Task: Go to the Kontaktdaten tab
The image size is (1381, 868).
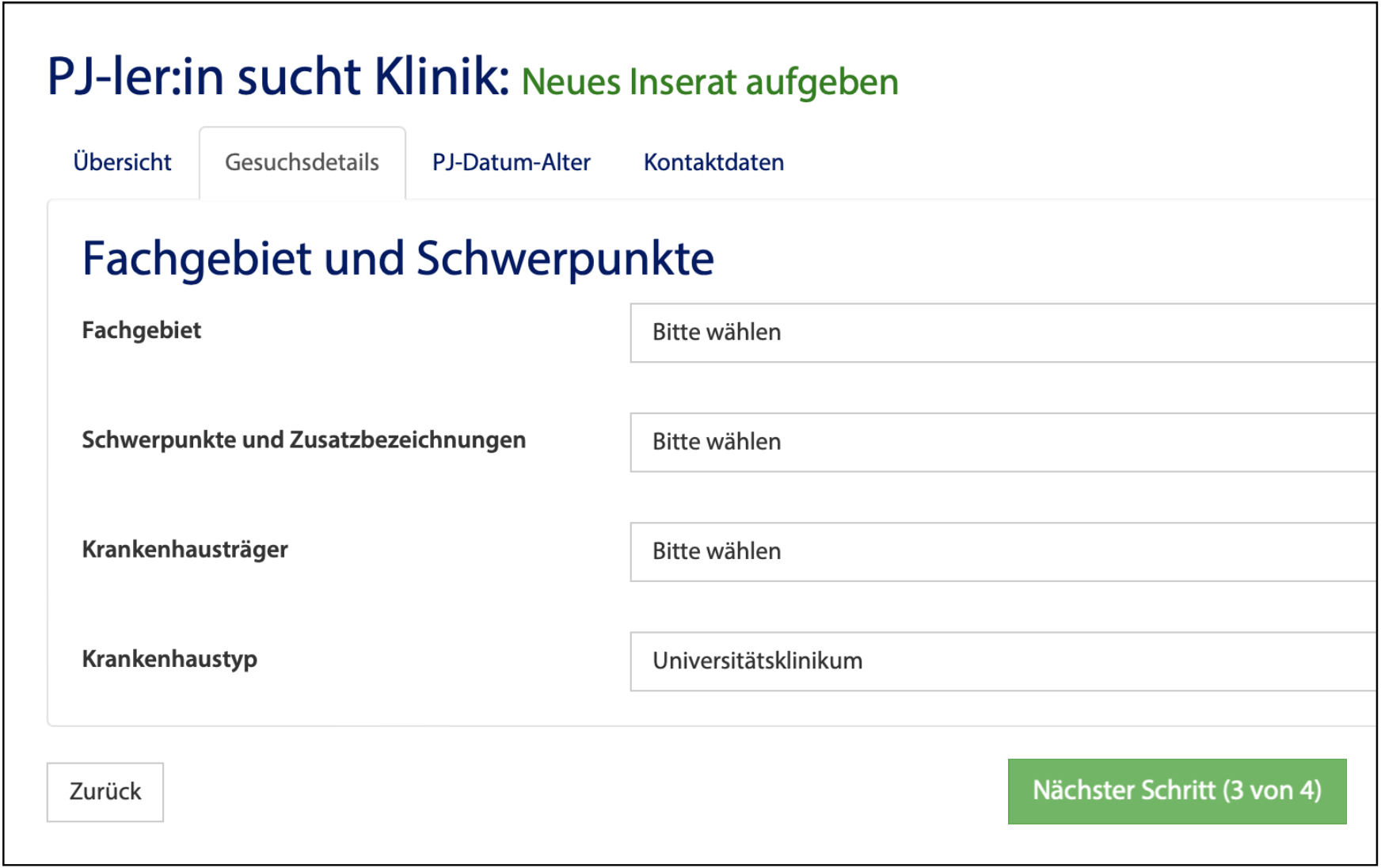Action: (x=713, y=162)
